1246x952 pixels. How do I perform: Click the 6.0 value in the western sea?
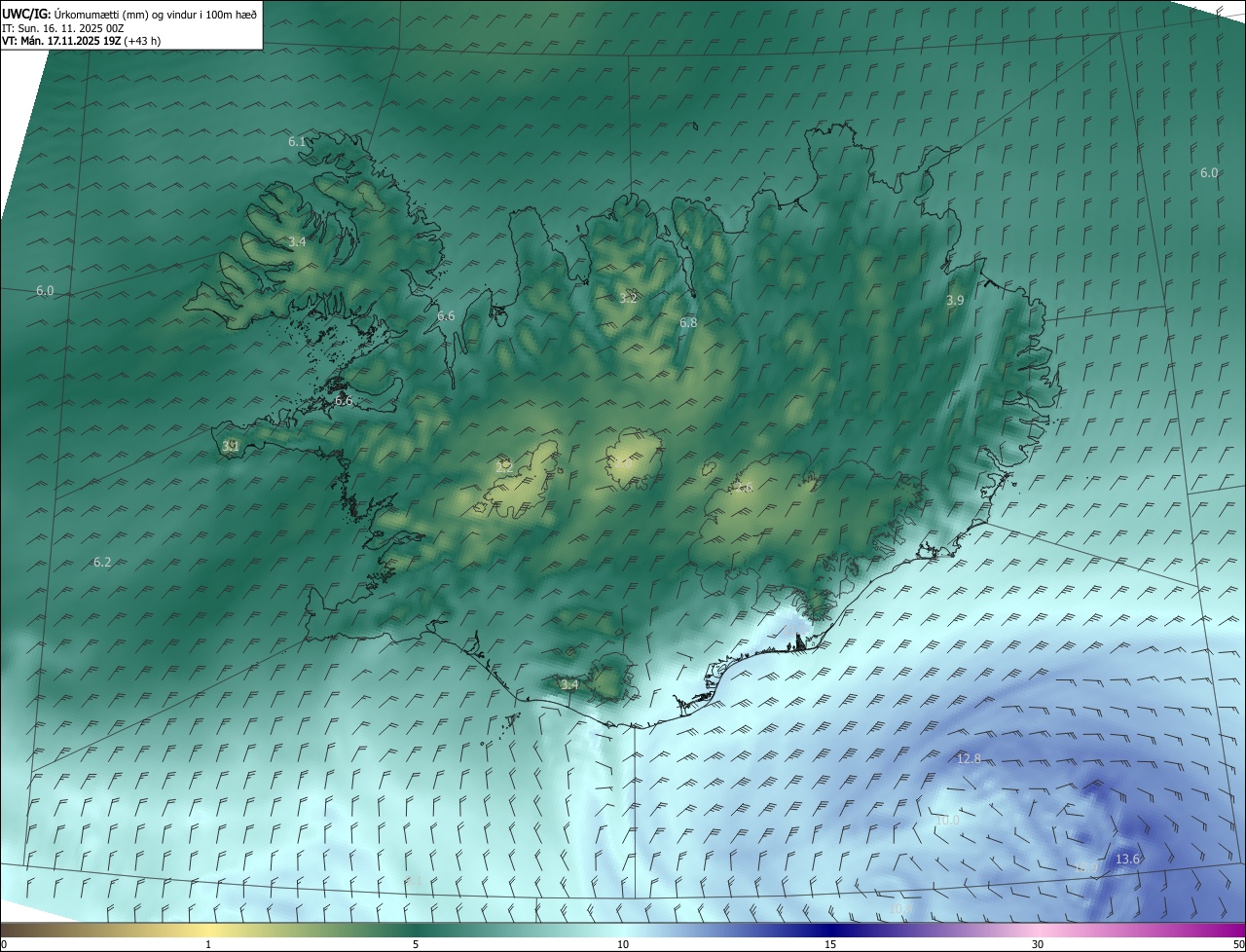45,291
